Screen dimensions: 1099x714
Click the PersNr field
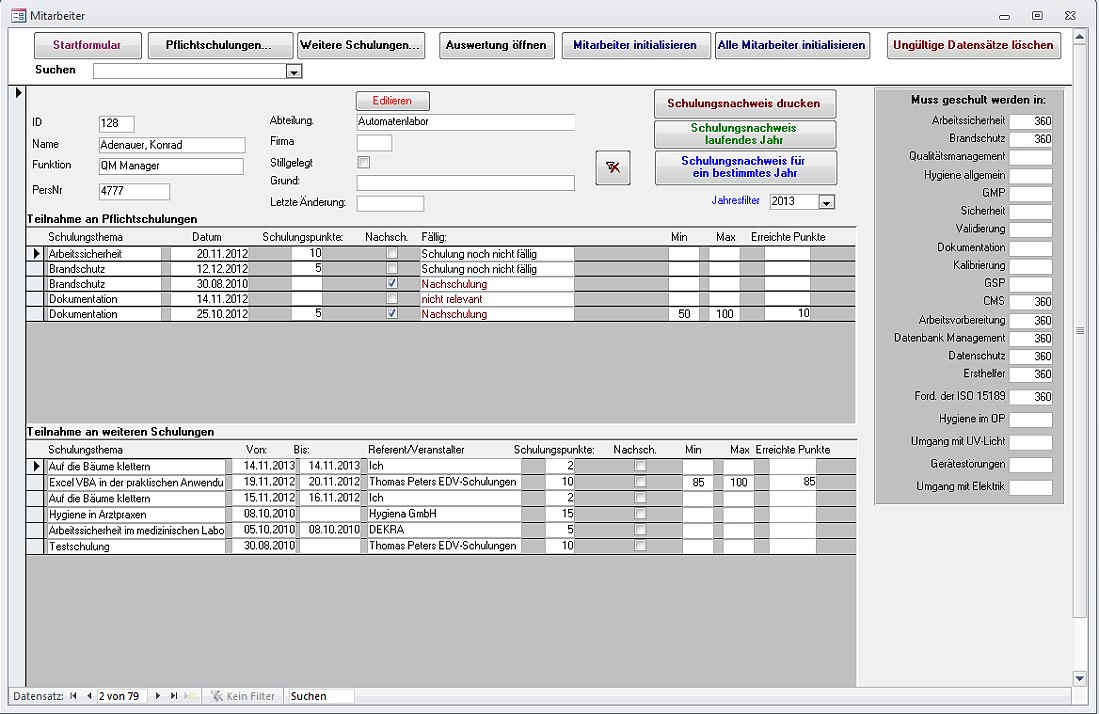coord(134,192)
